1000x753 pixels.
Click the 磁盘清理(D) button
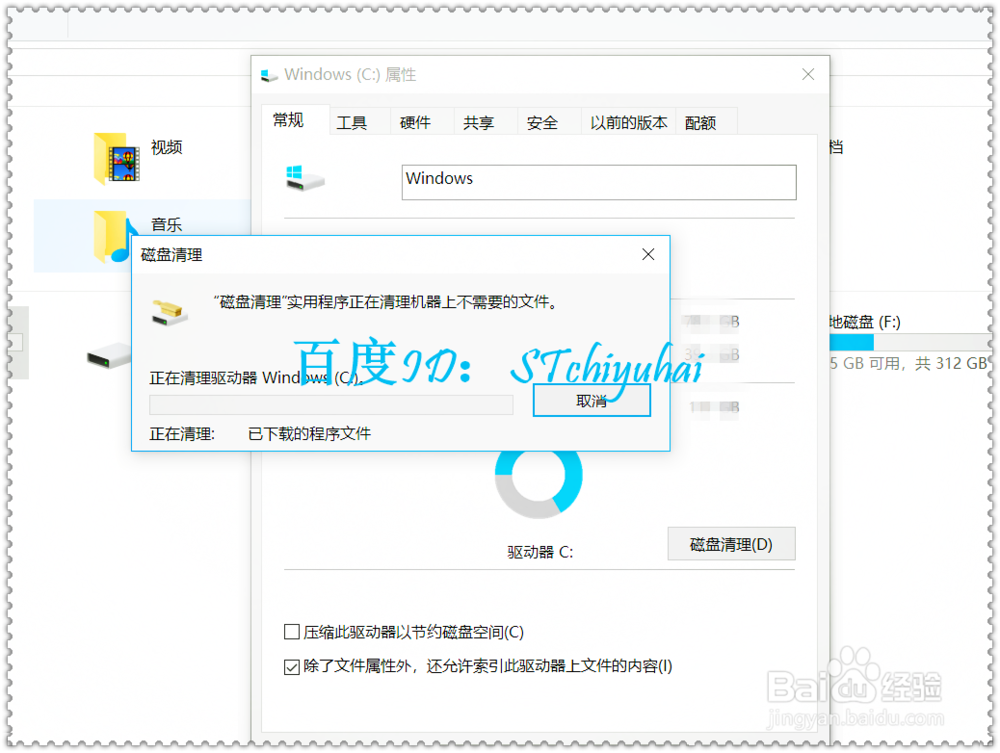point(731,543)
